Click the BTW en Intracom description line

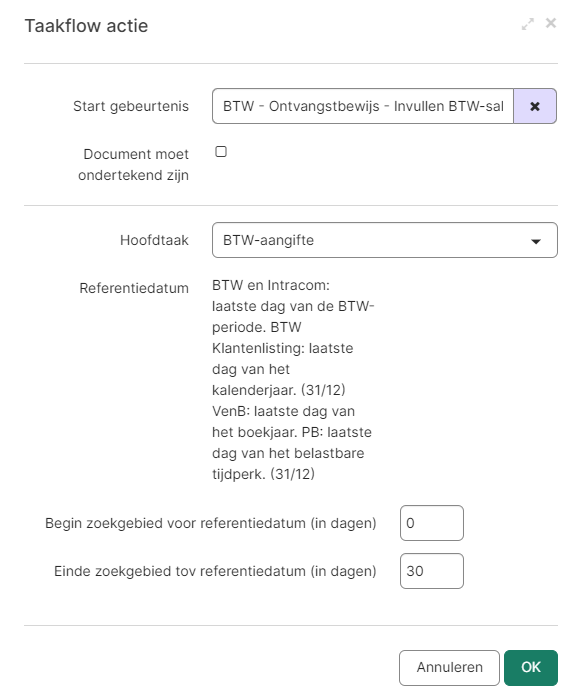point(271,285)
